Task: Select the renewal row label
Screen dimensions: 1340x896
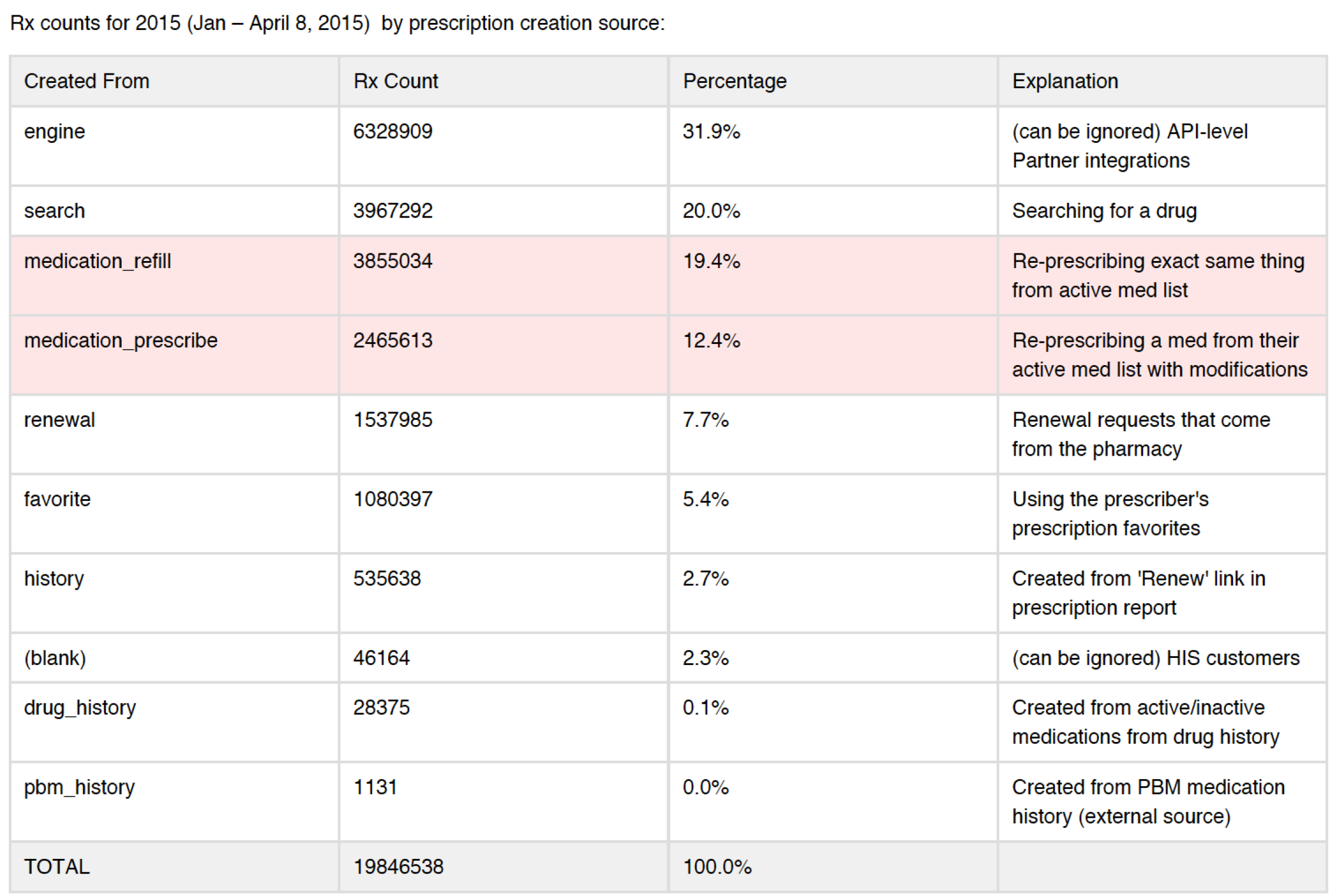Action: click(x=59, y=420)
